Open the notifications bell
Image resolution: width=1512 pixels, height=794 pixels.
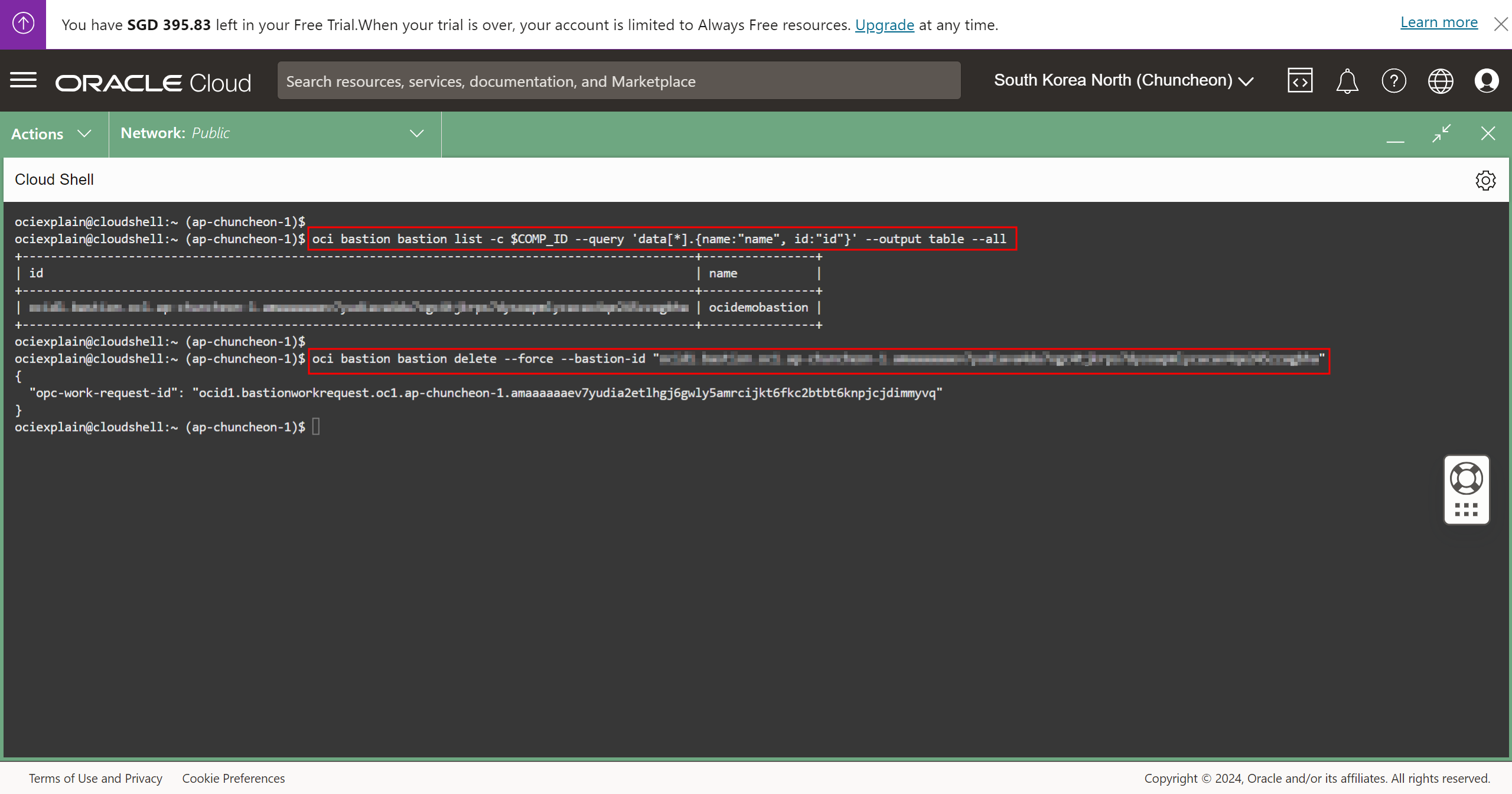coord(1347,81)
